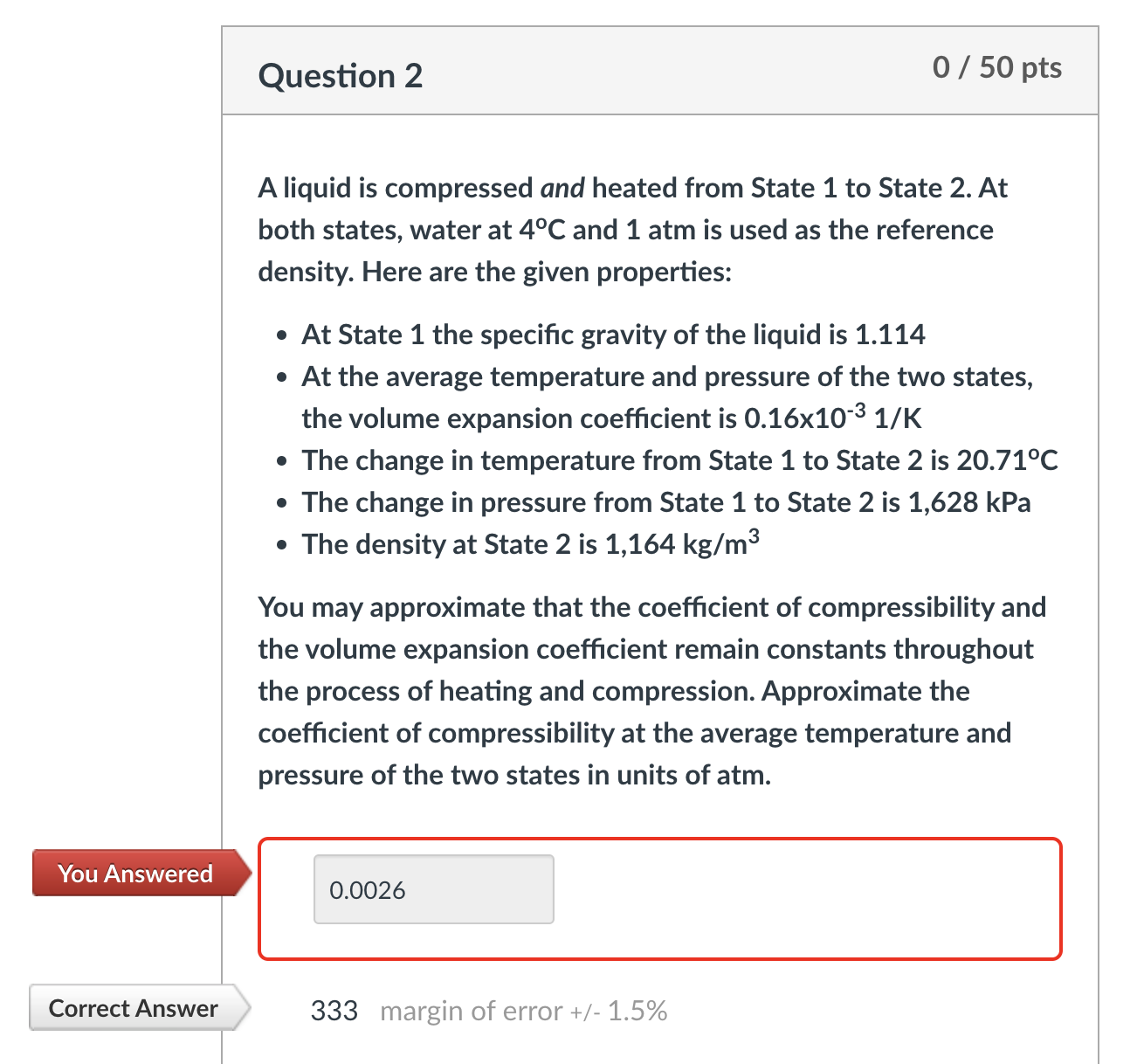
Task: Select the specific gravity bullet point
Action: click(613, 335)
